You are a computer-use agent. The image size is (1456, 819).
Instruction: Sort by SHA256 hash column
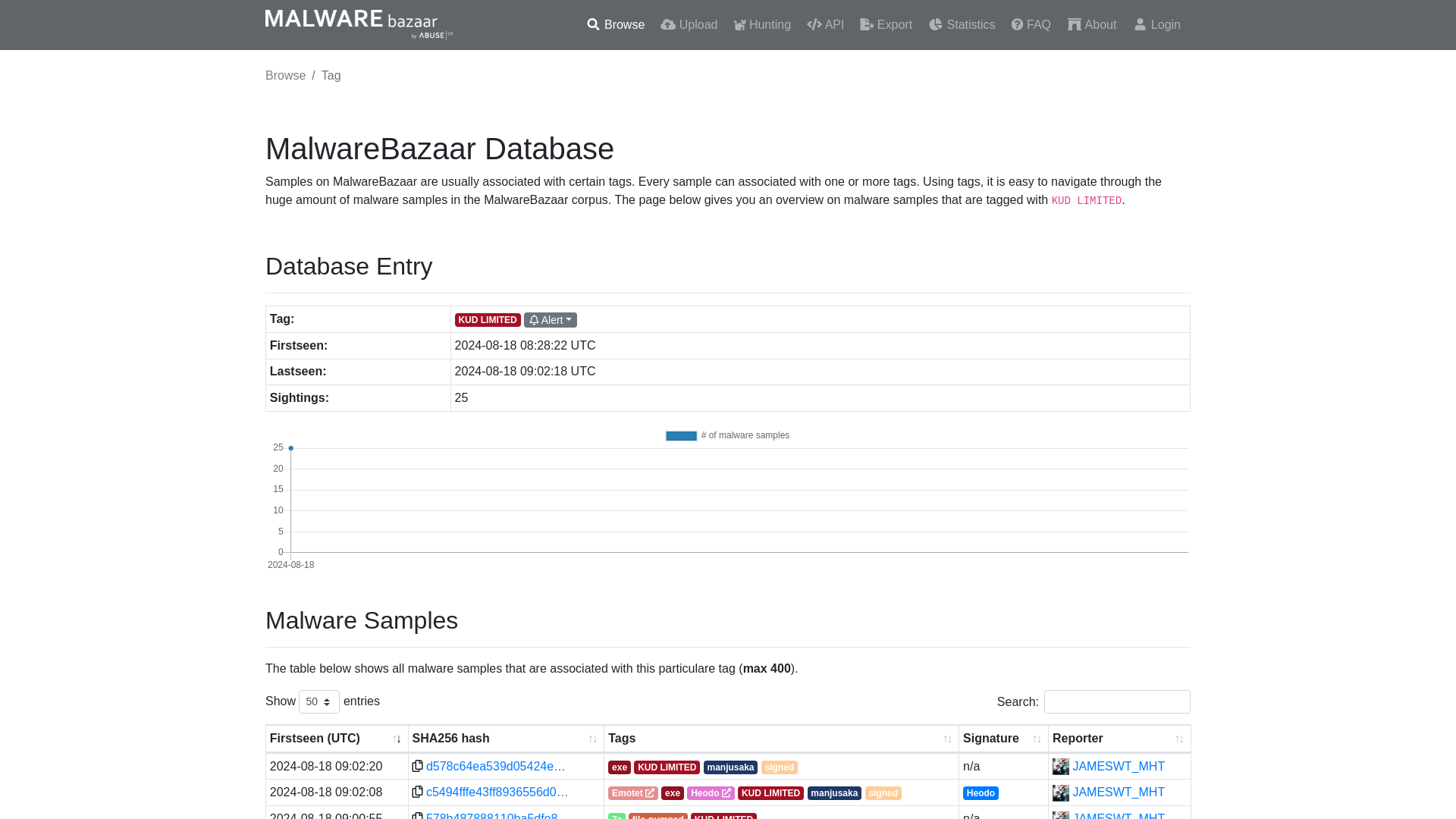tap(506, 739)
